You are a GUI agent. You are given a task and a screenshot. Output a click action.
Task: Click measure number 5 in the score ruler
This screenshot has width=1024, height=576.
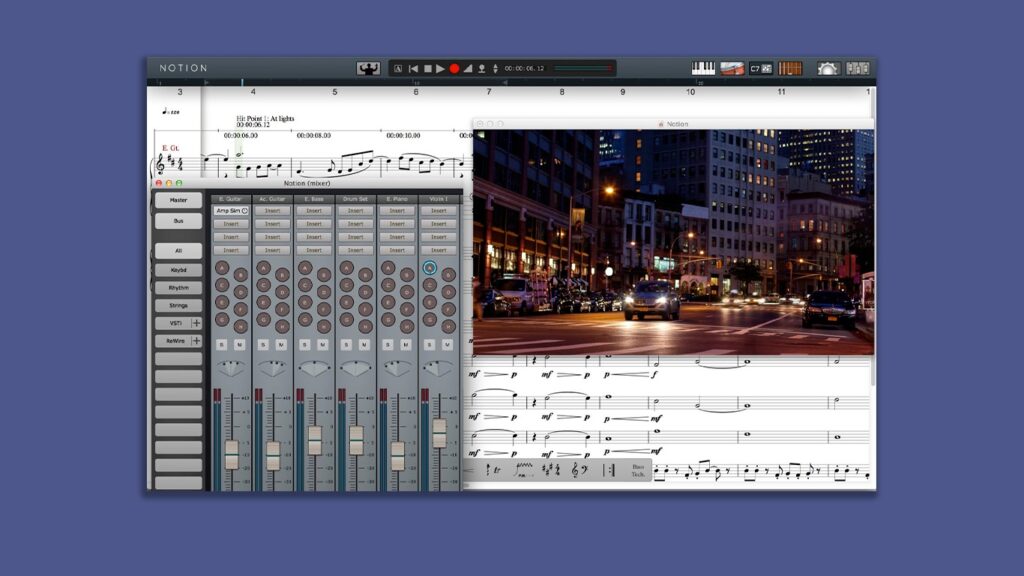pos(334,92)
